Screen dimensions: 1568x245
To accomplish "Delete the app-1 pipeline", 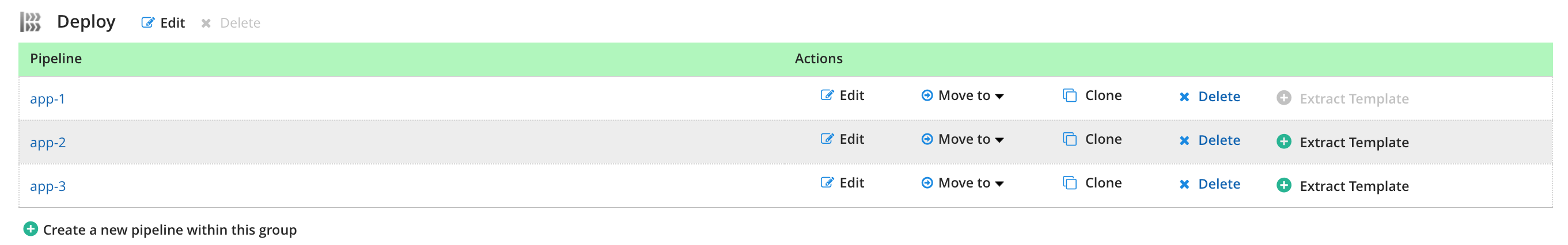I will [1218, 97].
